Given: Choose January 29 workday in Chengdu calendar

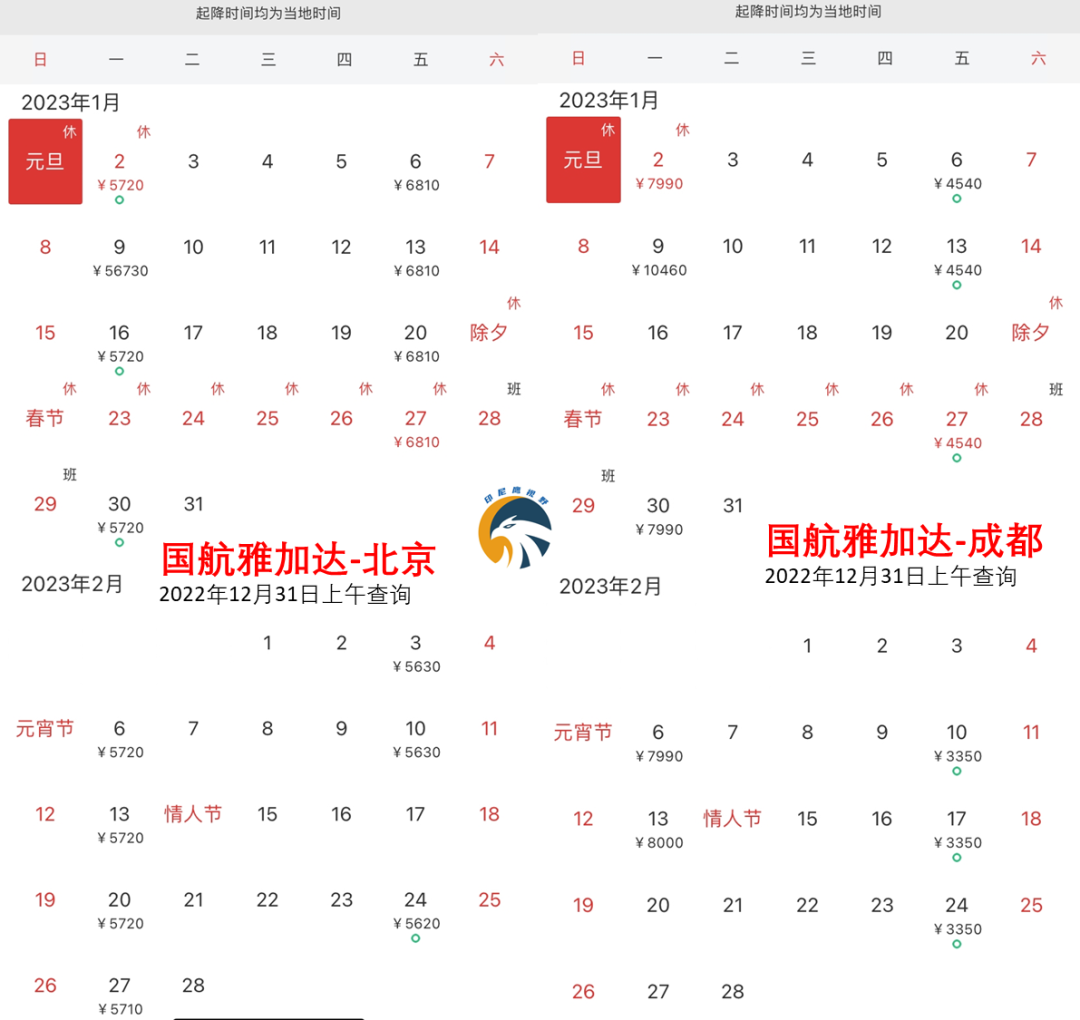Looking at the screenshot, I should click(583, 506).
